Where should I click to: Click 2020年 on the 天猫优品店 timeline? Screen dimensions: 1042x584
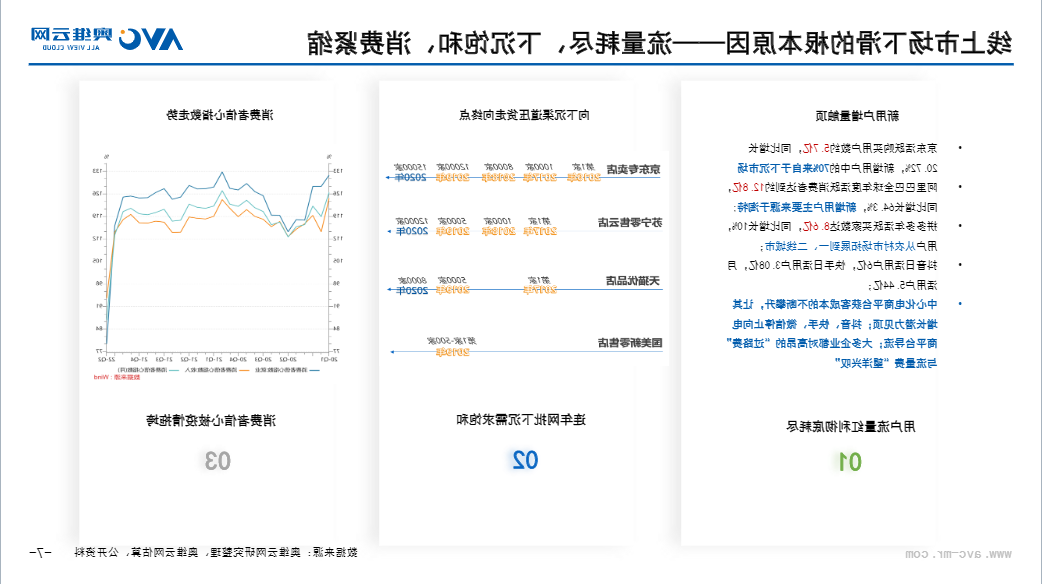pyautogui.click(x=412, y=290)
